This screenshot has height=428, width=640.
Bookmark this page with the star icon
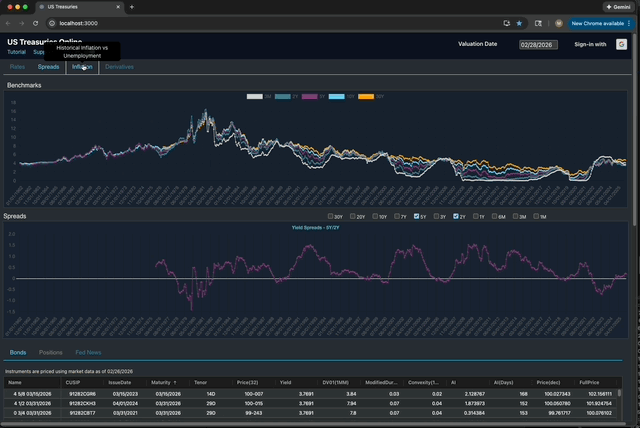pyautogui.click(x=519, y=22)
